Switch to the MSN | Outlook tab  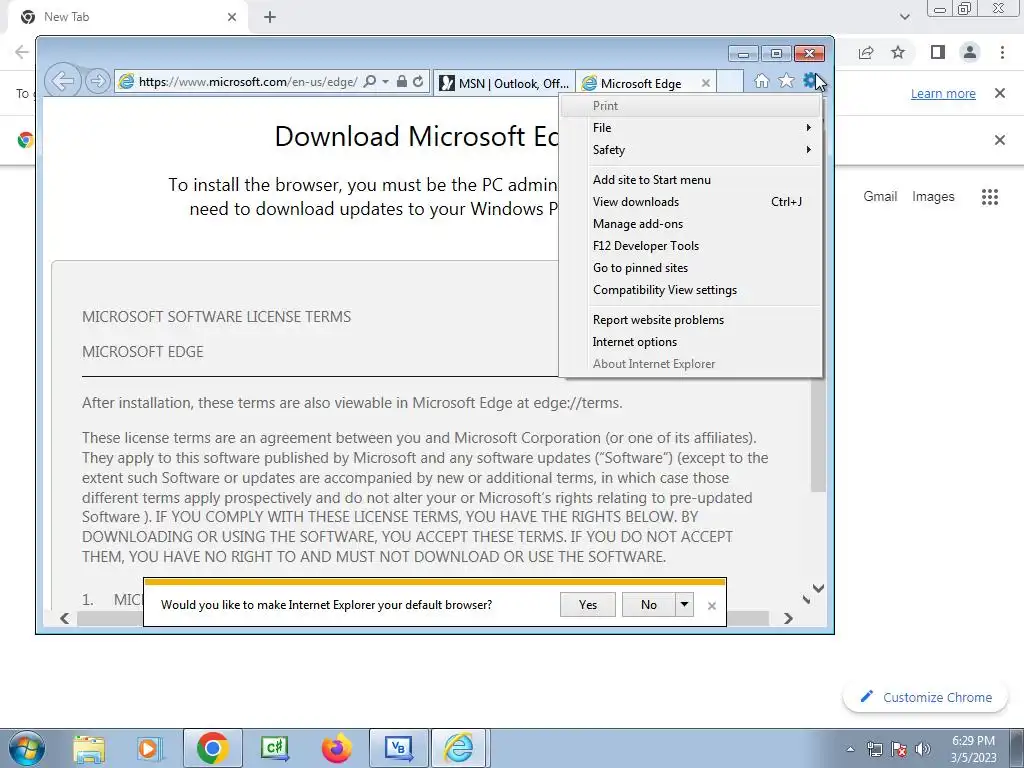[x=504, y=83]
